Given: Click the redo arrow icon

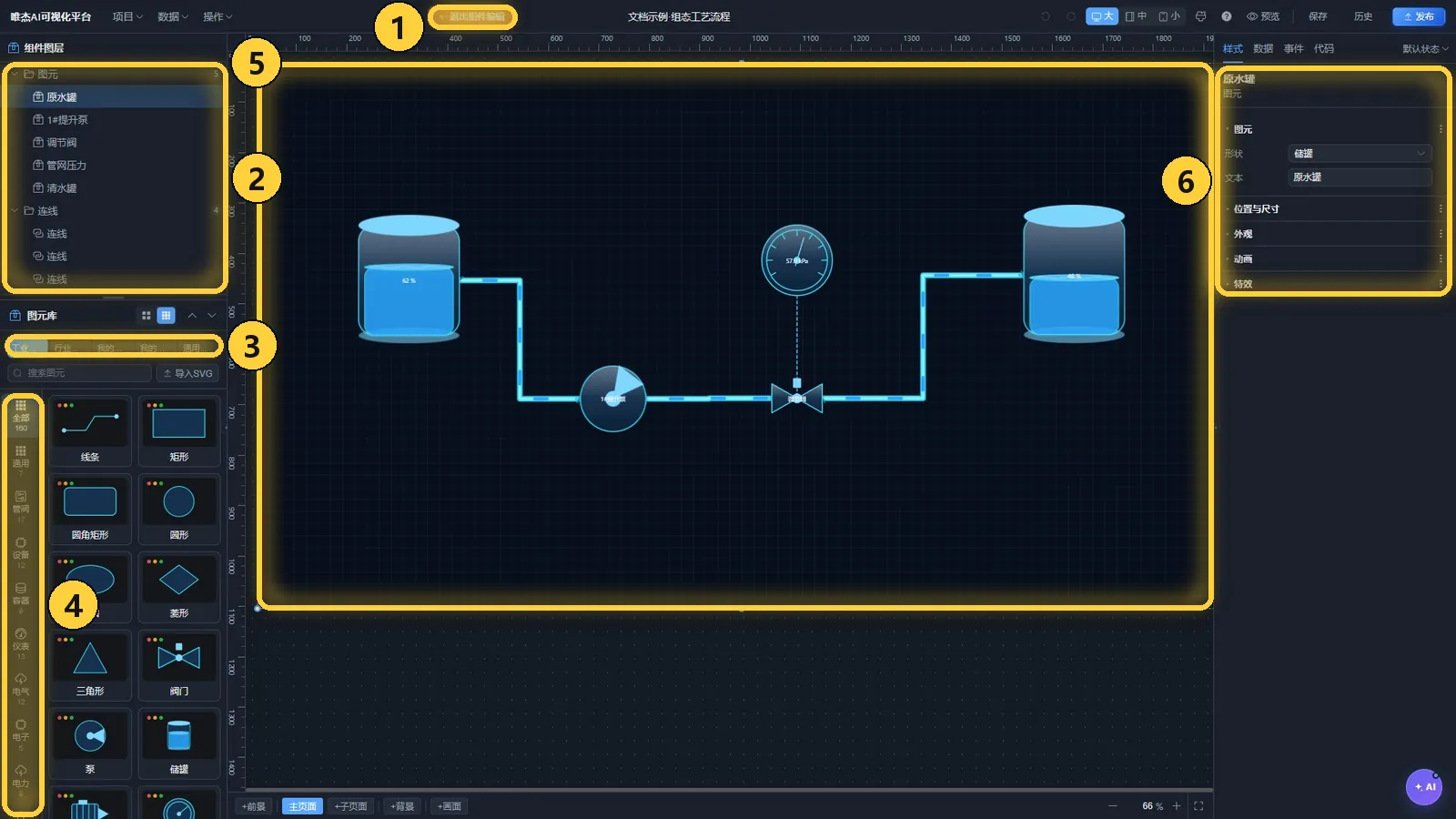Looking at the screenshot, I should [x=1071, y=16].
